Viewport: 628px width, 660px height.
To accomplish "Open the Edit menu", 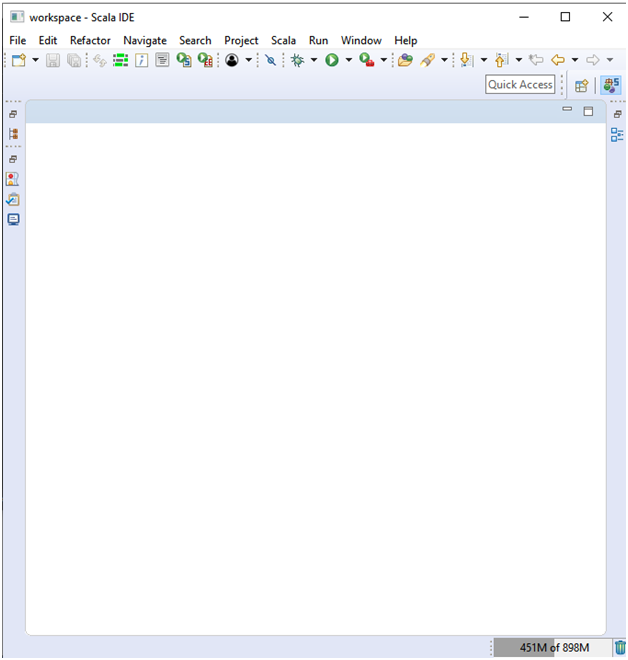I will [48, 40].
